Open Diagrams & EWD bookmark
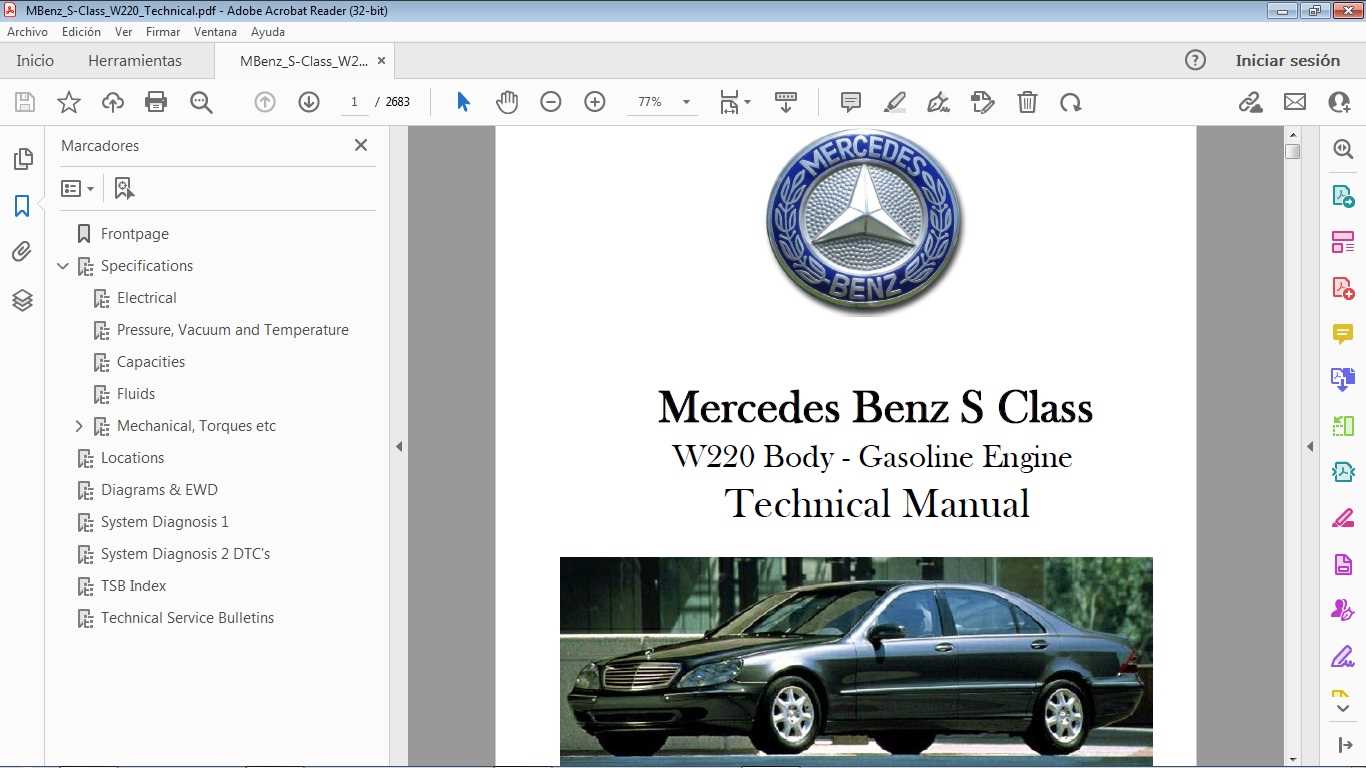Image resolution: width=1366 pixels, height=768 pixels. [159, 490]
